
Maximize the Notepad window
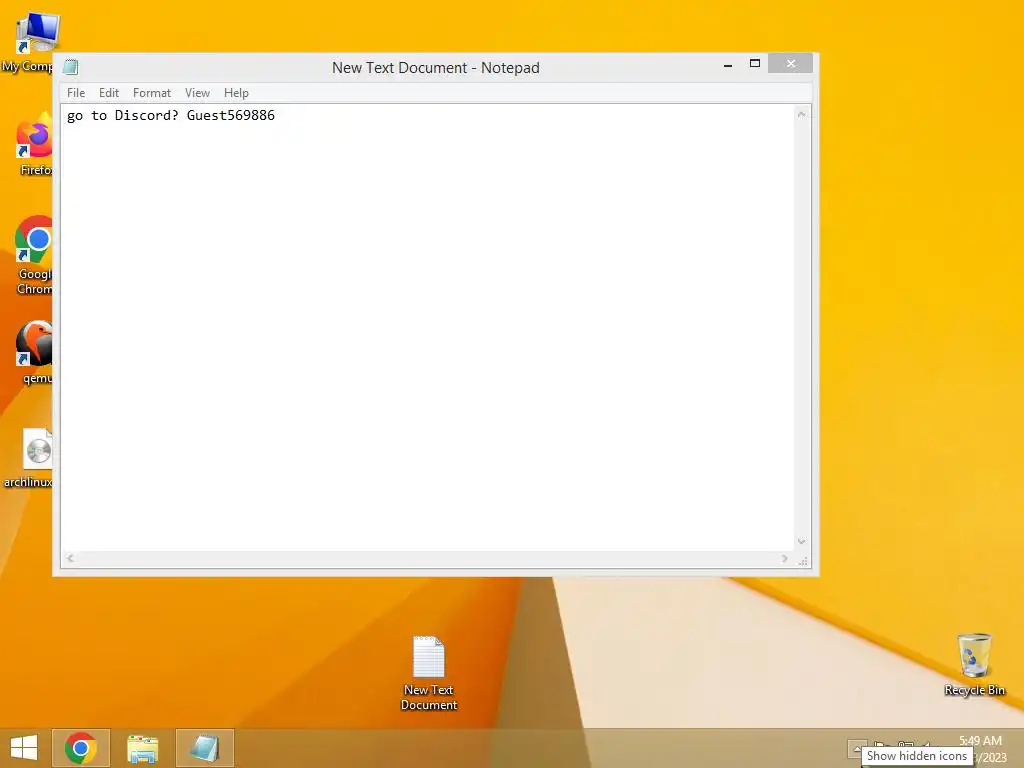click(x=755, y=63)
